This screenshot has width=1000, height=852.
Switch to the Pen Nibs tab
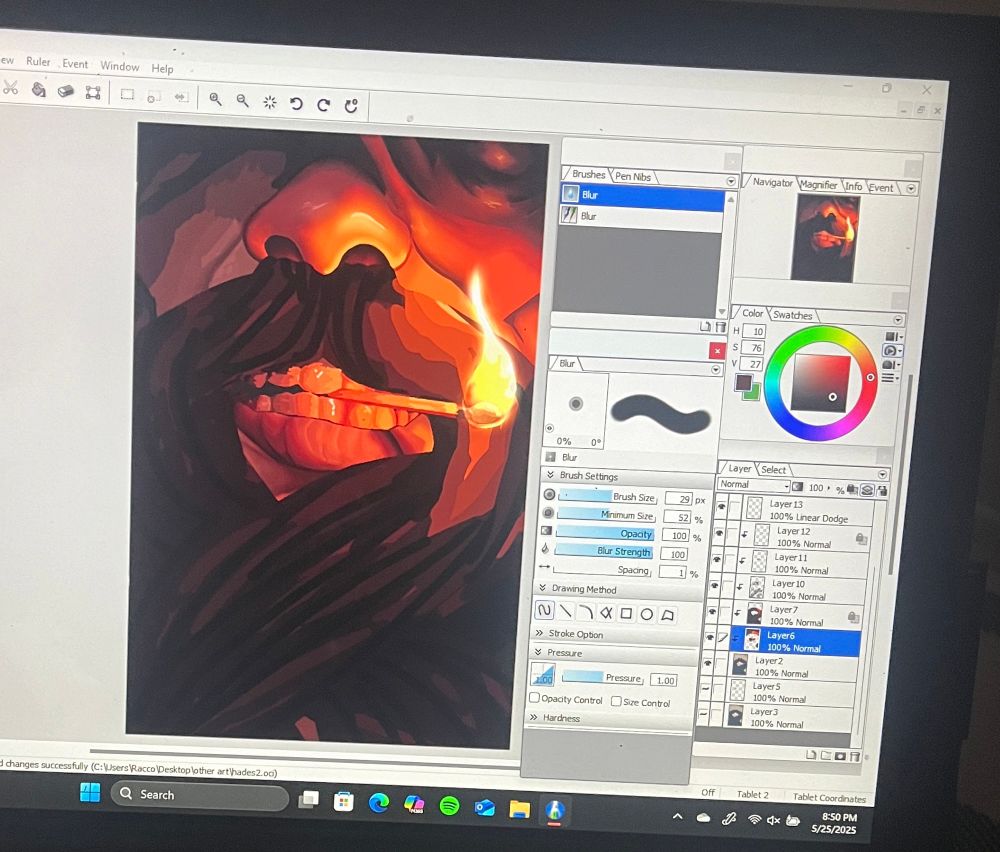pos(633,177)
